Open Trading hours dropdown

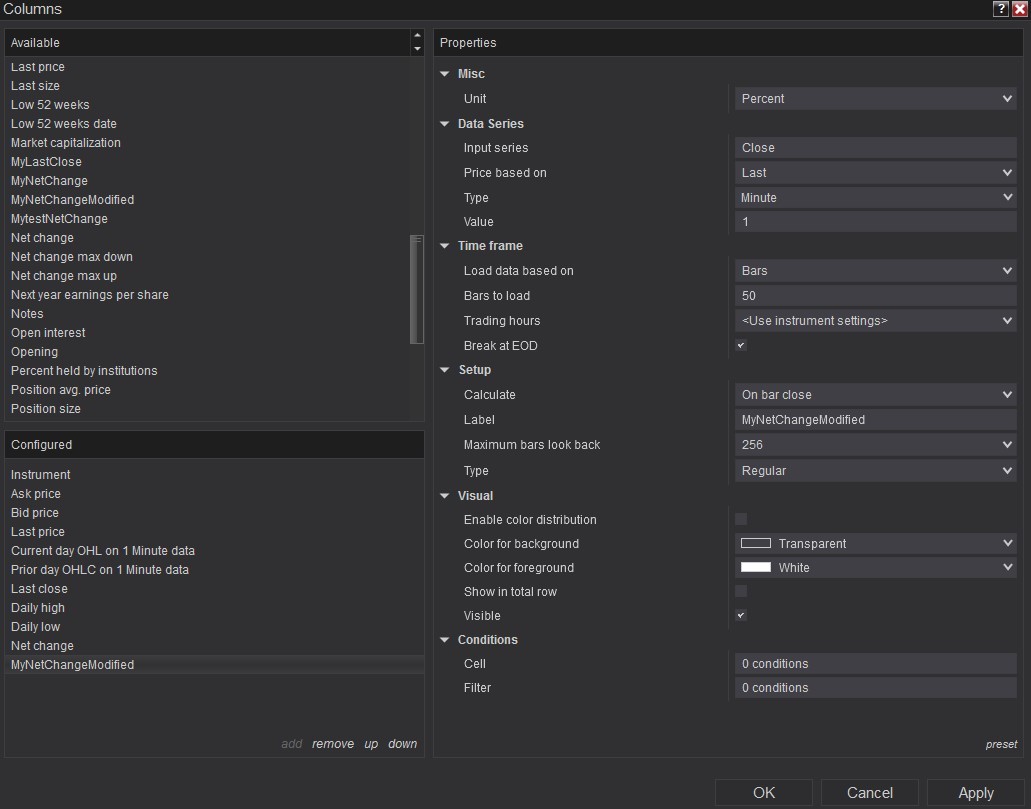(875, 321)
